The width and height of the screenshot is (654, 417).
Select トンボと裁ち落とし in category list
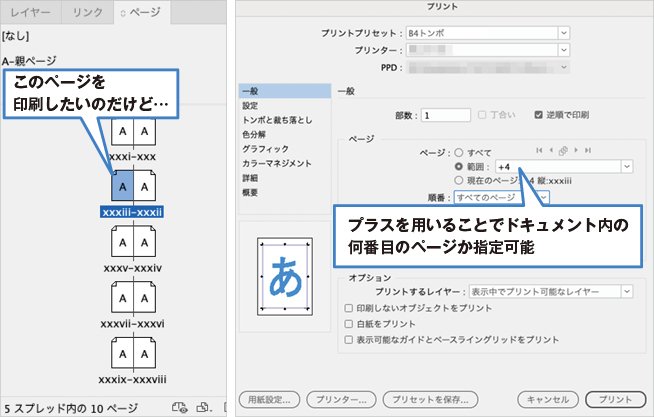pos(278,120)
